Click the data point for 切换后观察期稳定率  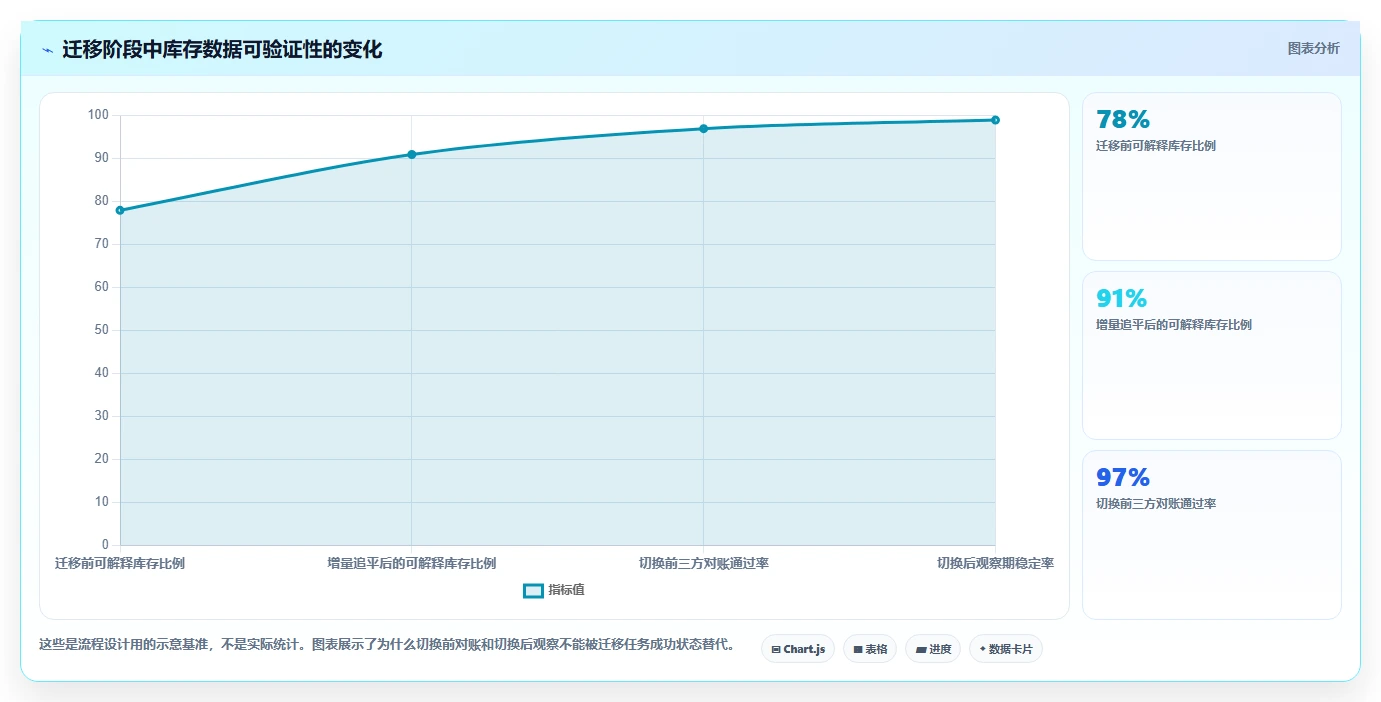coord(995,120)
